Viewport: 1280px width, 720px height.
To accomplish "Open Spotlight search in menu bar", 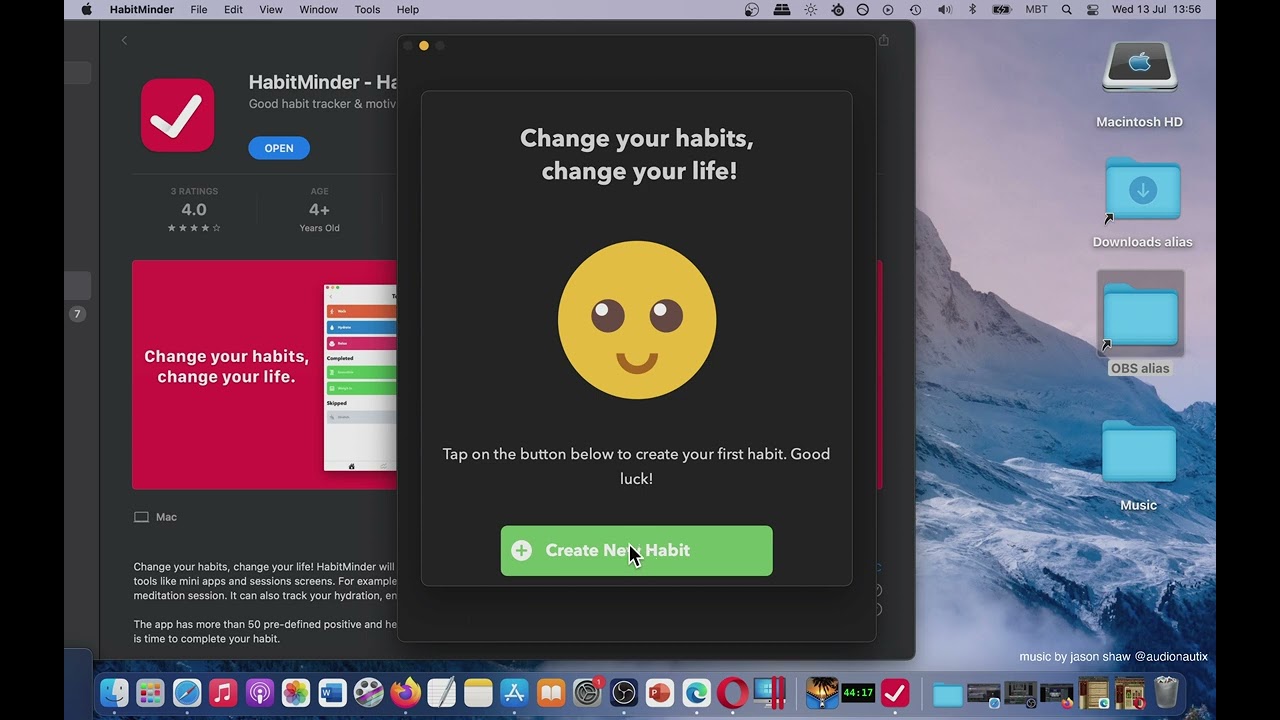I will (x=1067, y=9).
